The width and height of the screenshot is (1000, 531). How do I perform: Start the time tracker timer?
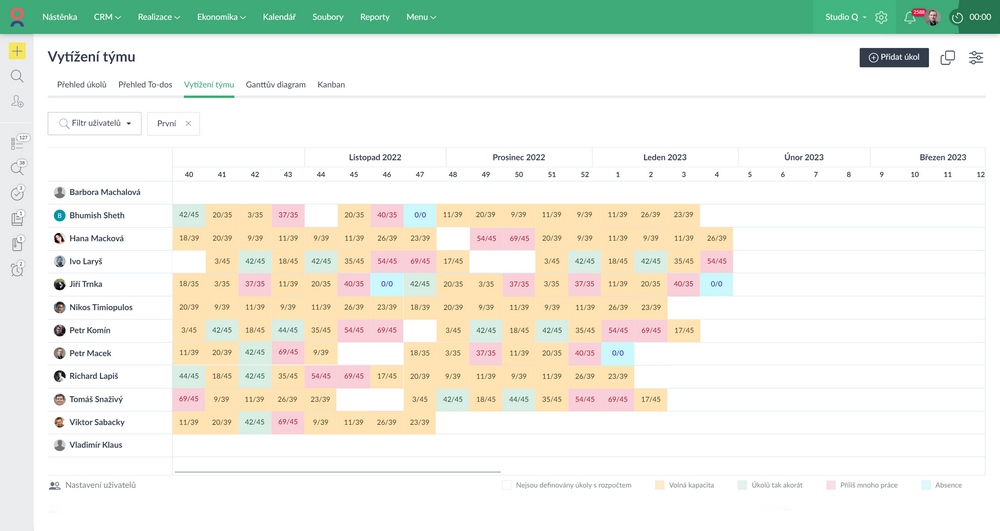pos(957,17)
